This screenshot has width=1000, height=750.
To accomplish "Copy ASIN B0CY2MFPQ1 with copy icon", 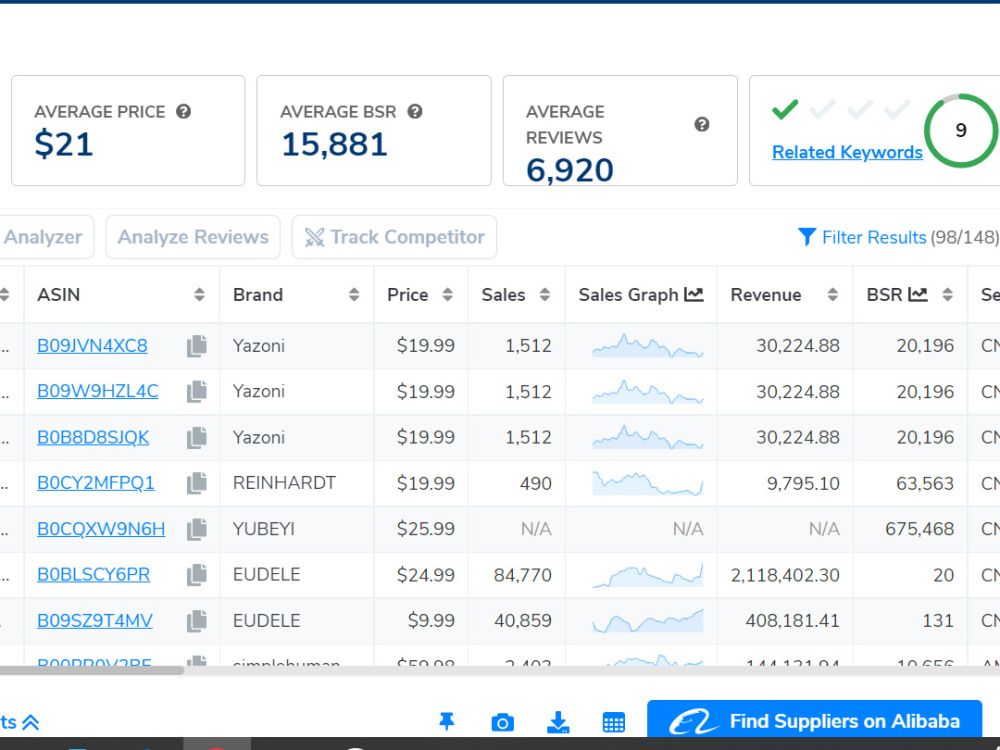I will point(197,483).
